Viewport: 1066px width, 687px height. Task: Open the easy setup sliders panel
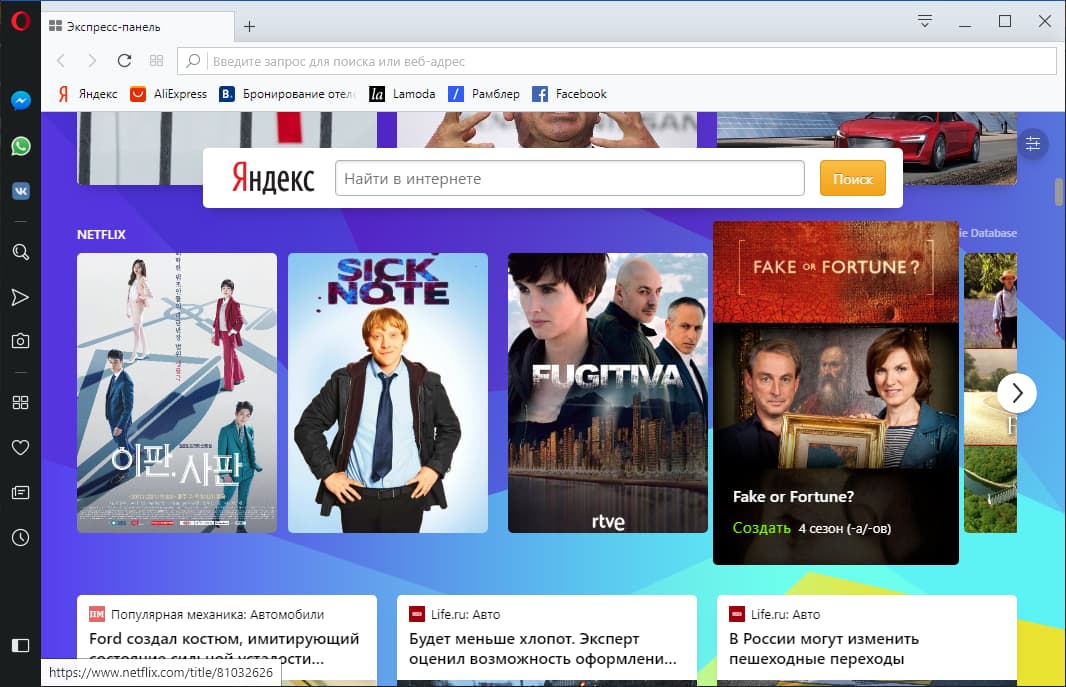coord(1034,143)
